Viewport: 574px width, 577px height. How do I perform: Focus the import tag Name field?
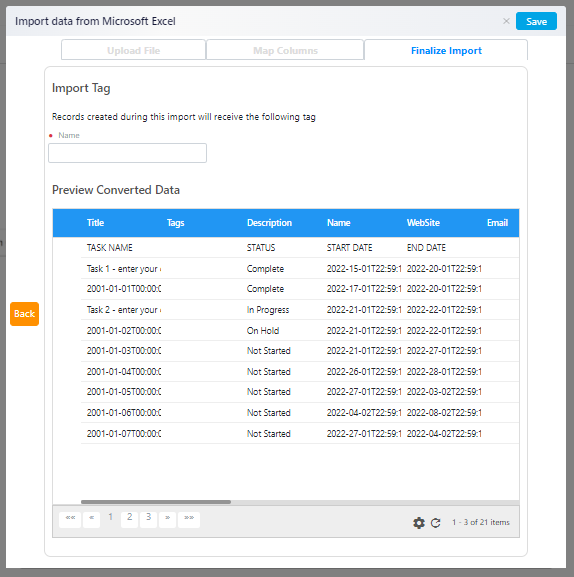click(127, 153)
